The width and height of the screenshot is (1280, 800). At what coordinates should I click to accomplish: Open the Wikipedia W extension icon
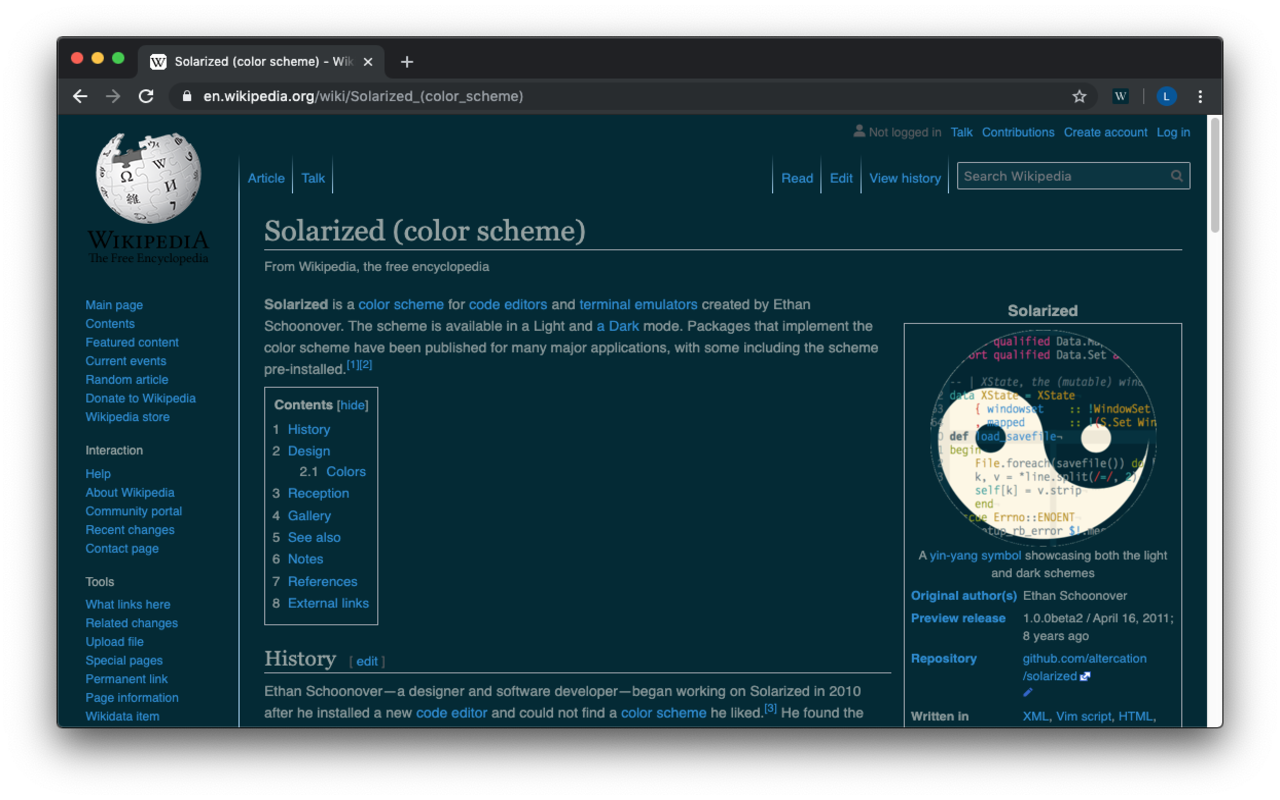(x=1120, y=96)
